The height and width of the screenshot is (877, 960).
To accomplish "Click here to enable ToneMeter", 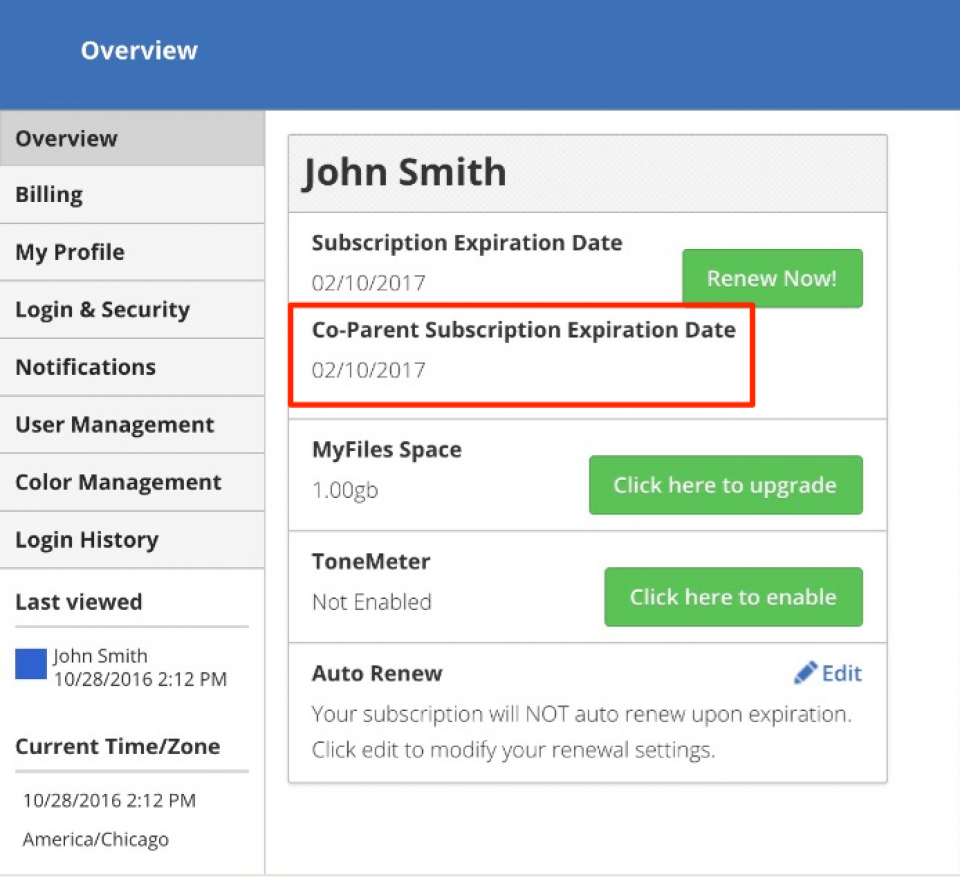I will [733, 597].
